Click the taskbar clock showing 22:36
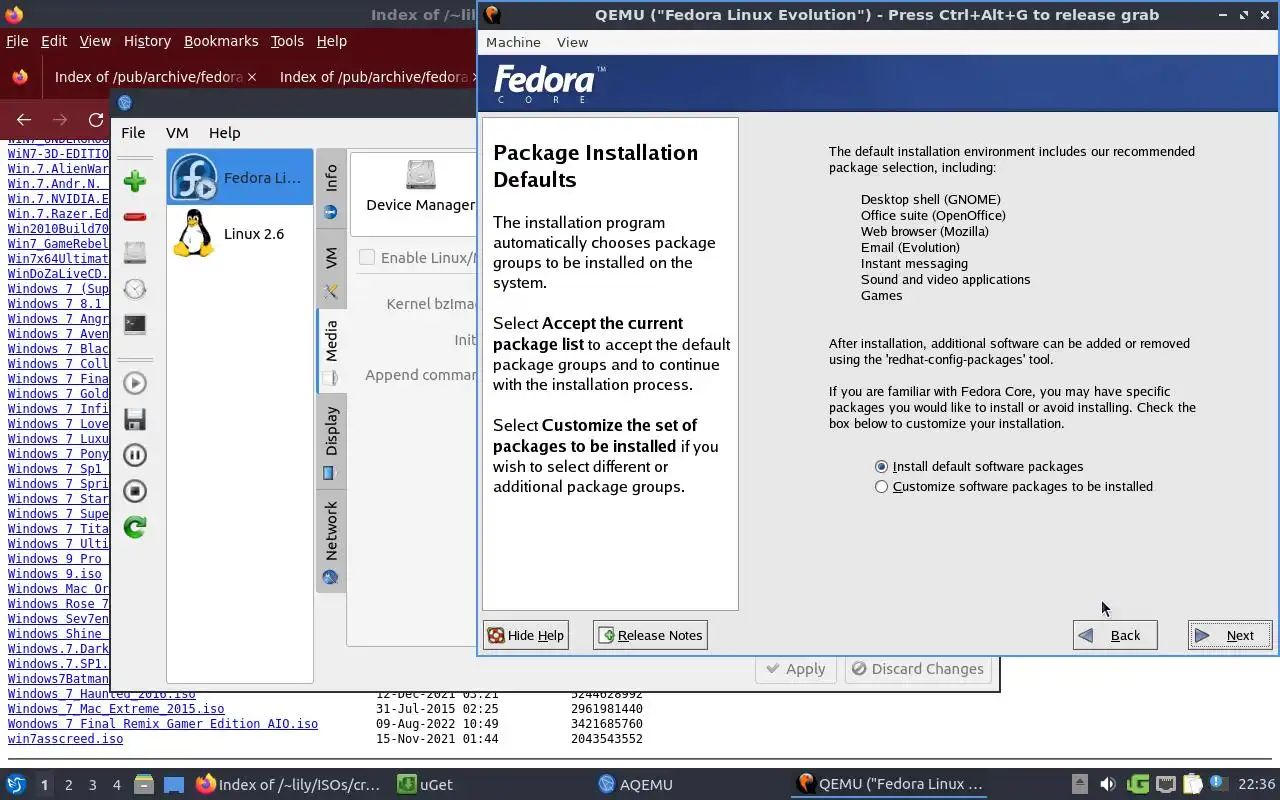The width and height of the screenshot is (1280, 800). click(x=1256, y=785)
